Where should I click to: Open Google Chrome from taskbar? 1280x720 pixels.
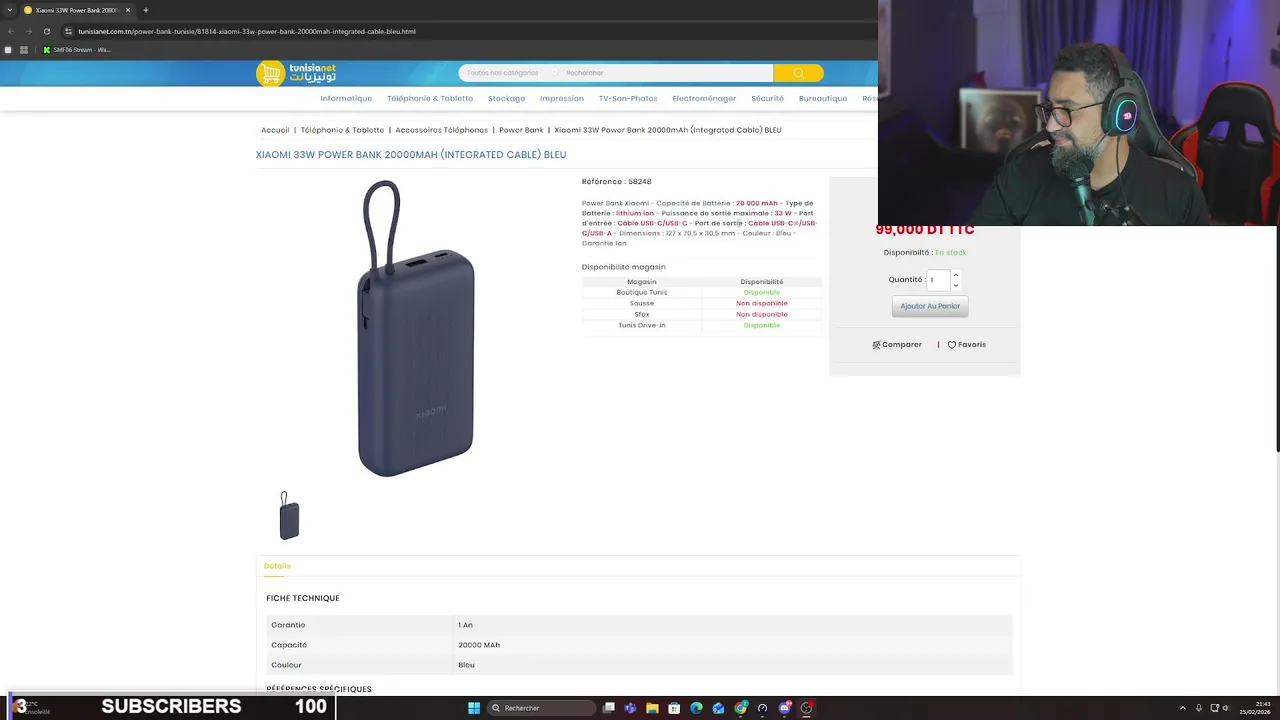pyautogui.click(x=740, y=708)
